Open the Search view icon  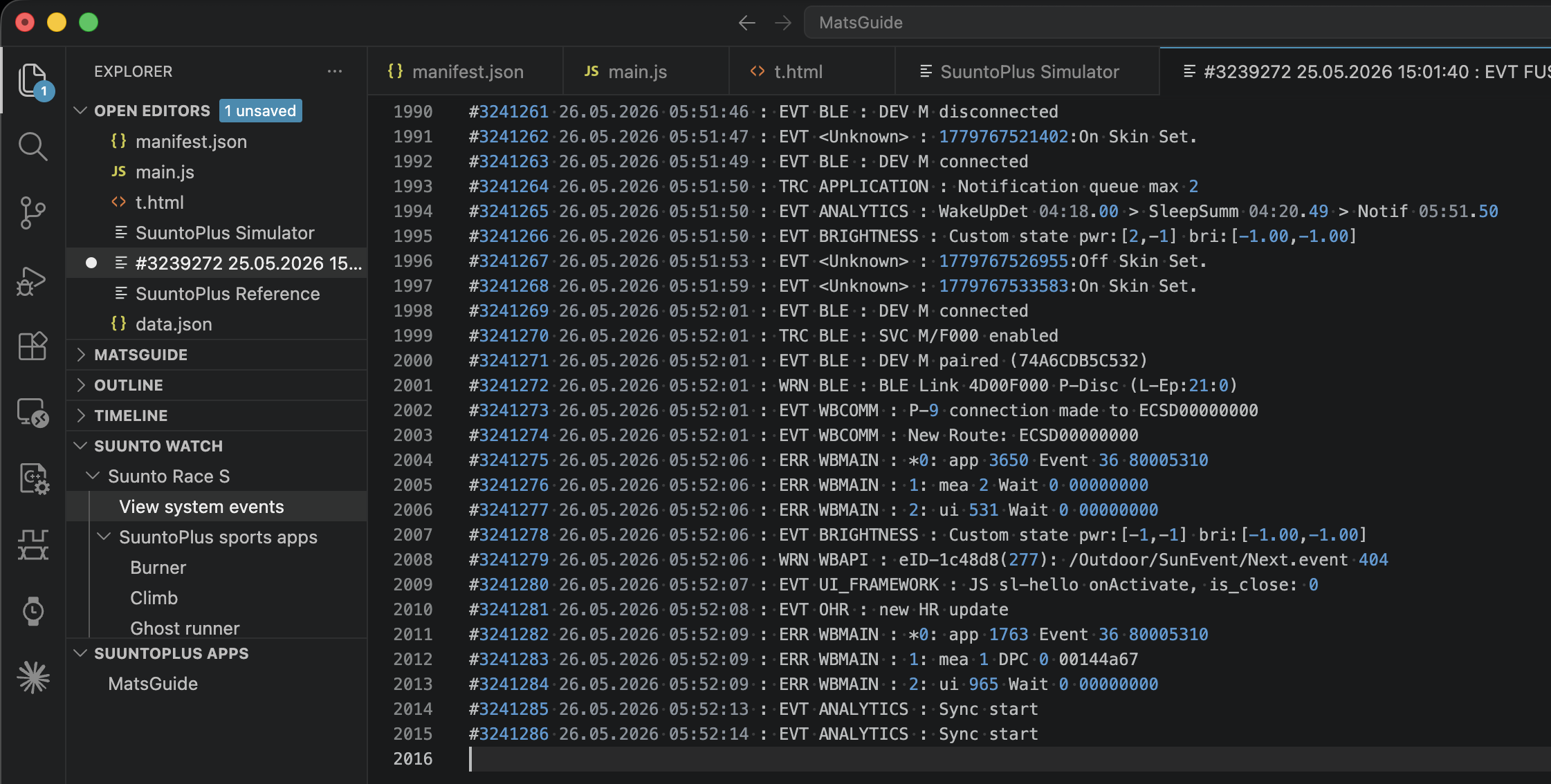click(x=33, y=147)
